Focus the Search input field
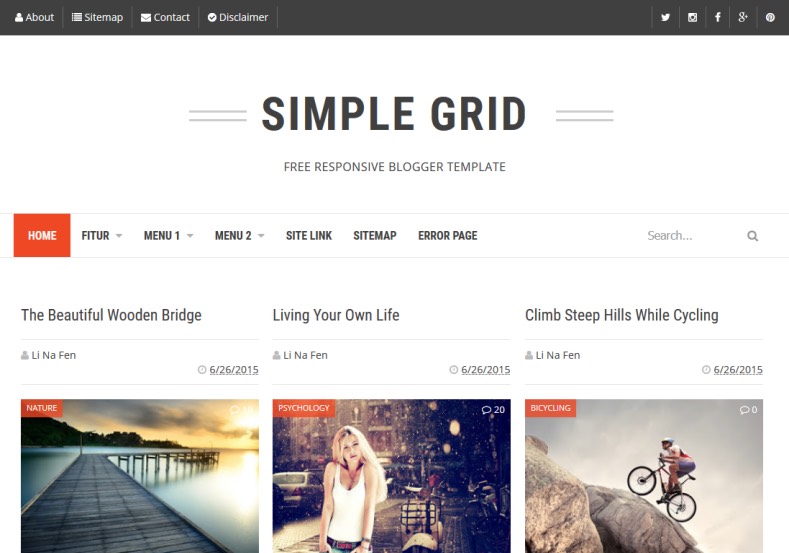This screenshot has width=789, height=553. pyautogui.click(x=692, y=235)
